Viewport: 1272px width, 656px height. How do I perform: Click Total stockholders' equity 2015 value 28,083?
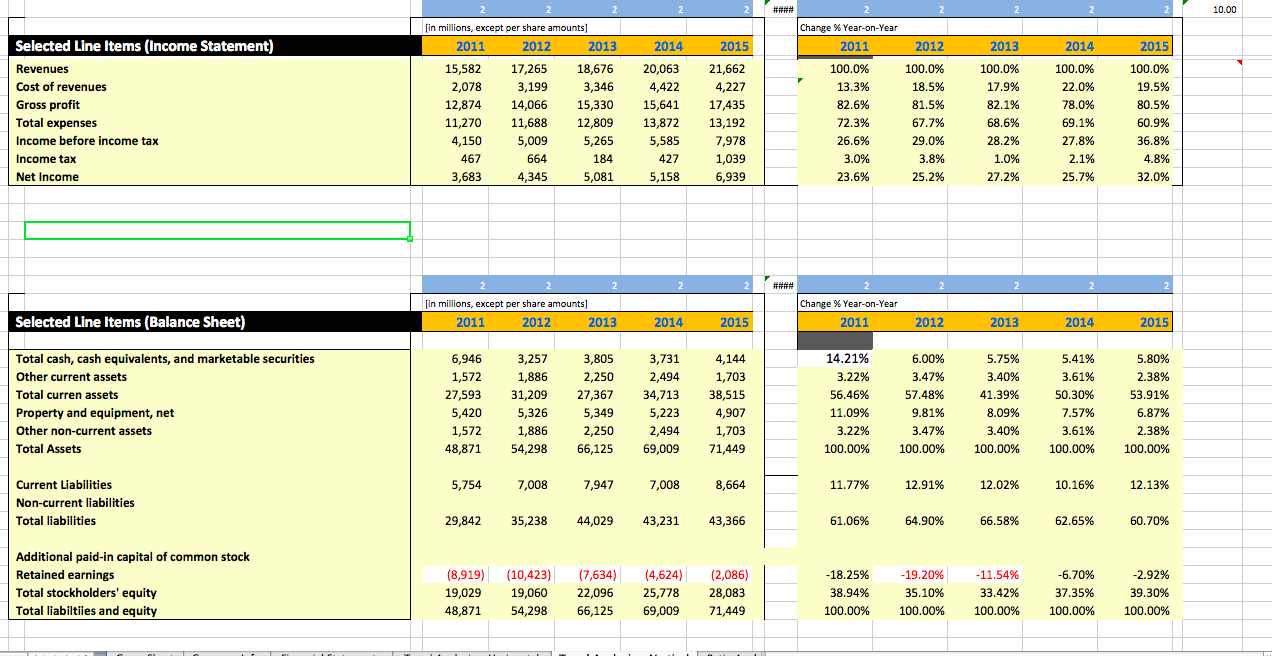[x=727, y=593]
